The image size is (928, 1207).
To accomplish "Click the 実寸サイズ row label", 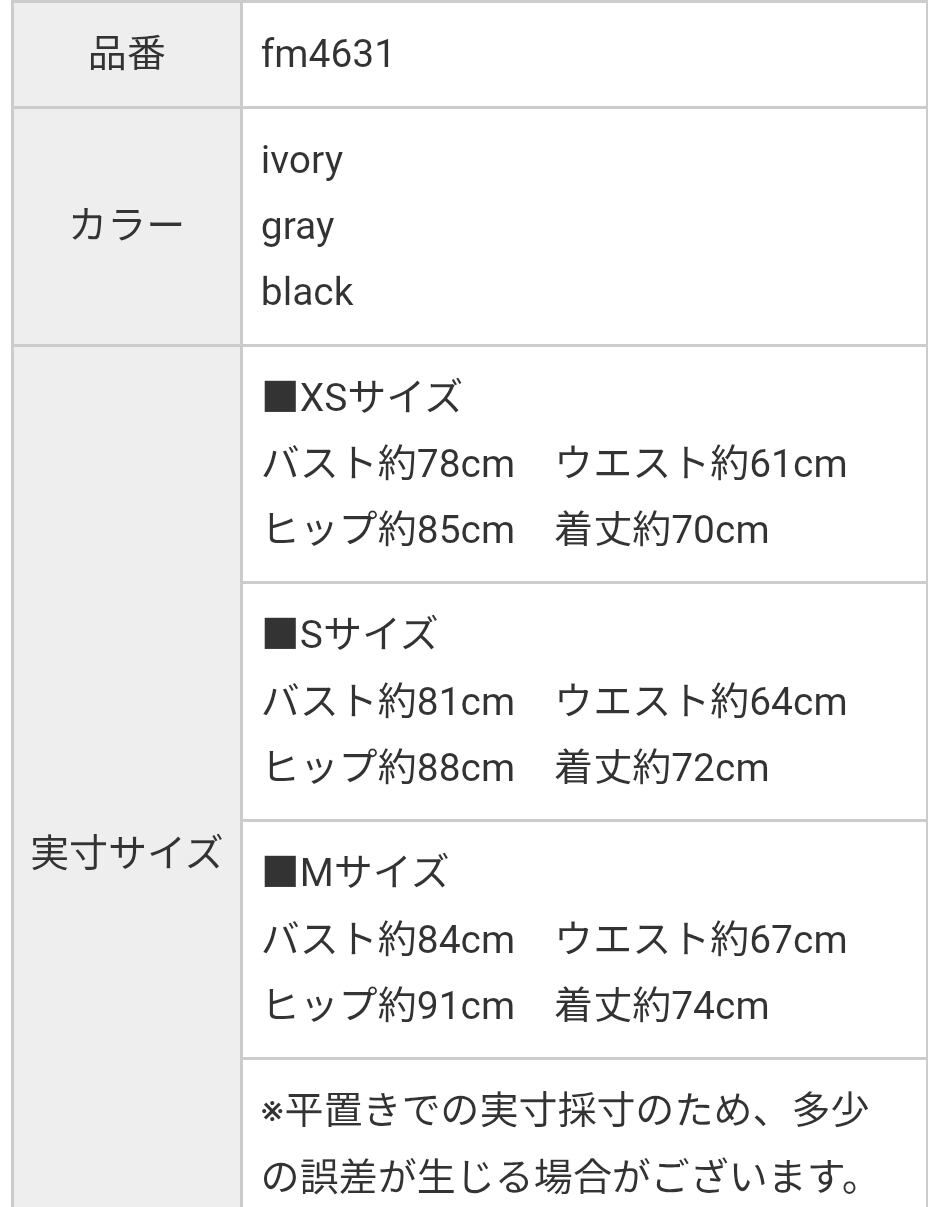I will pyautogui.click(x=126, y=853).
